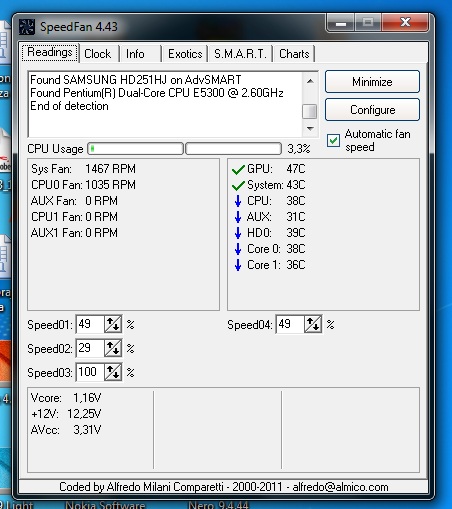Click the Speed03 value field showing 100
Screen dimensions: 452x509
[x=90, y=372]
